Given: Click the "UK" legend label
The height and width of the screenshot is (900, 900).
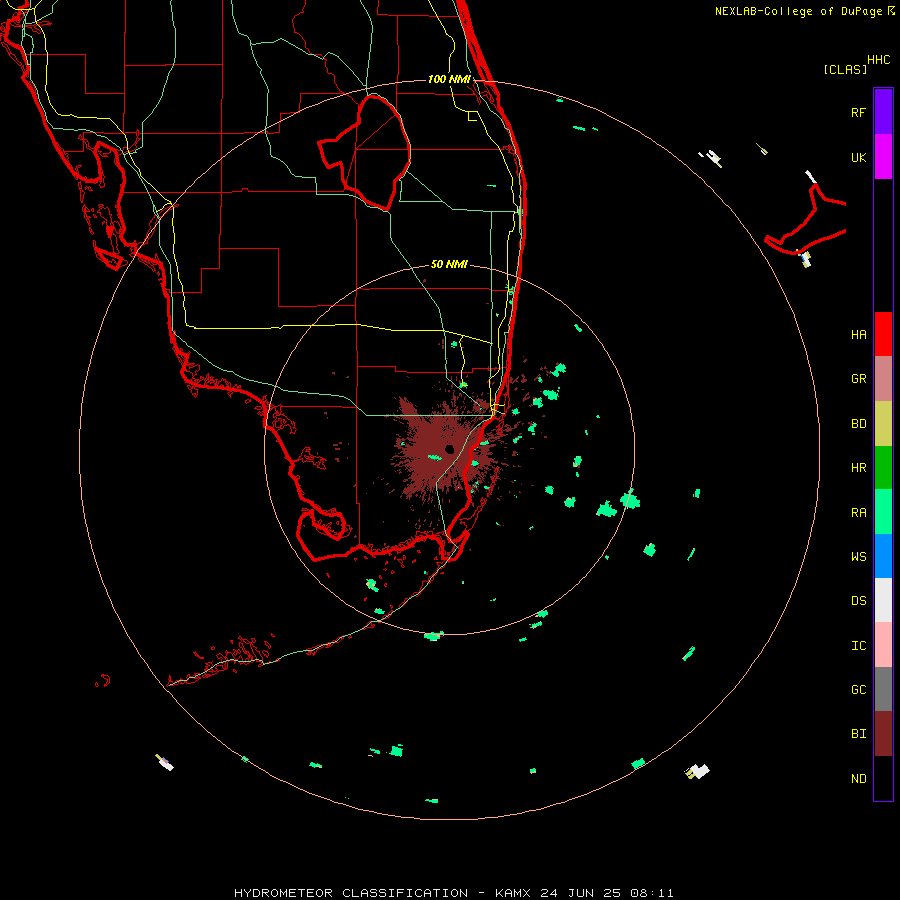Looking at the screenshot, I should pyautogui.click(x=858, y=157).
